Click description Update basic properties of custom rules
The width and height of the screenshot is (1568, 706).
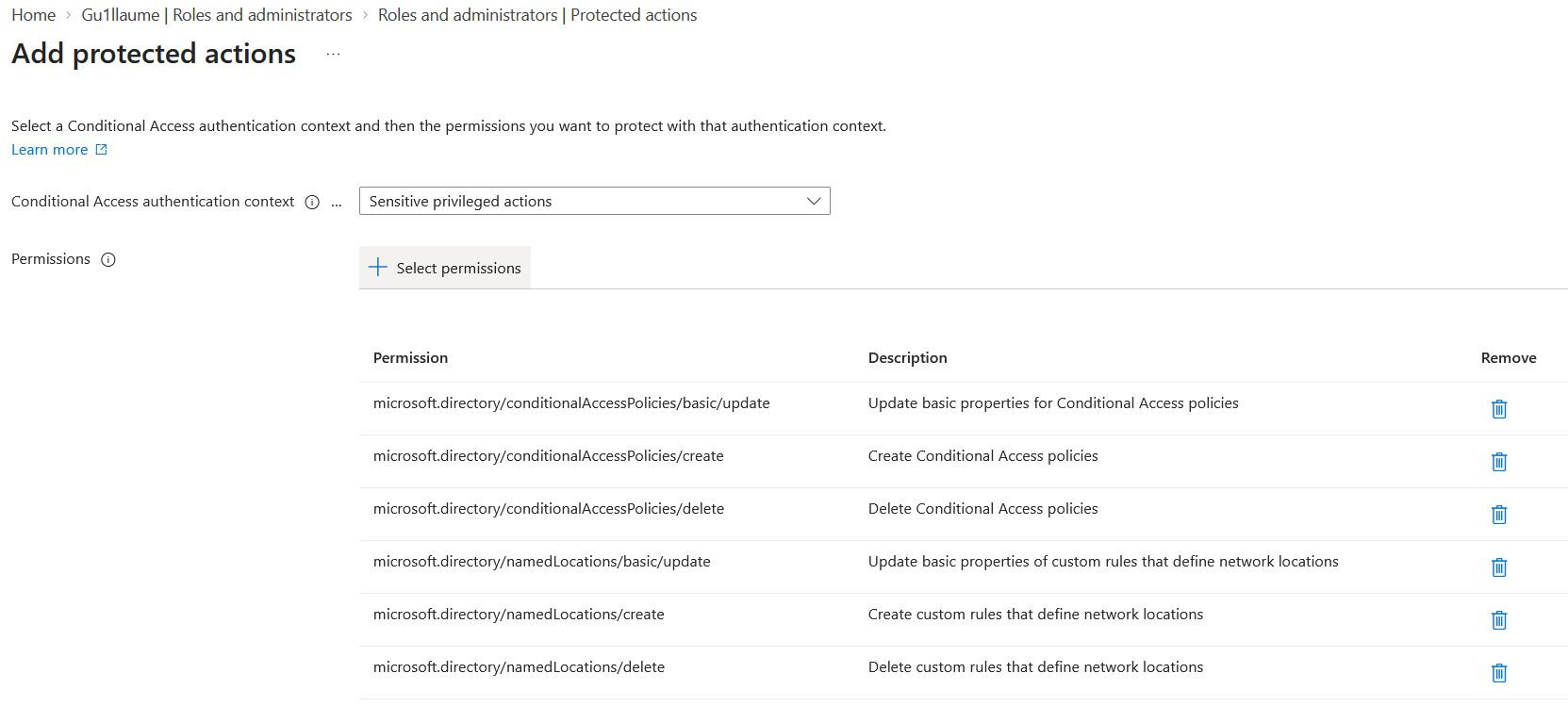point(1103,562)
